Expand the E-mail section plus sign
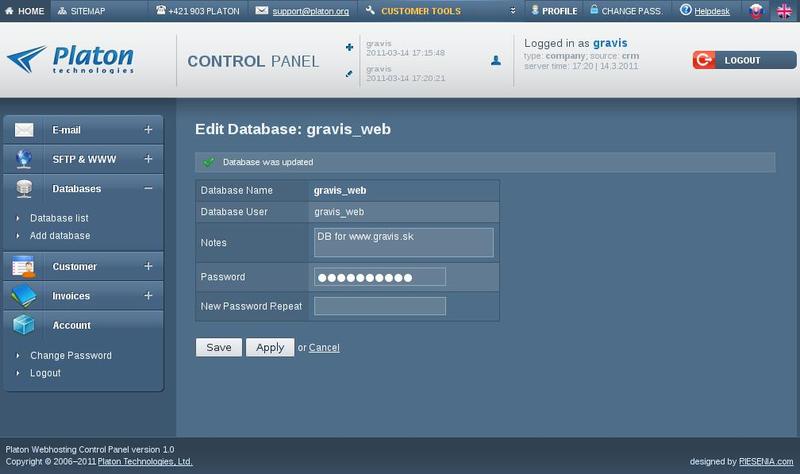This screenshot has height=474, width=800. [x=148, y=130]
